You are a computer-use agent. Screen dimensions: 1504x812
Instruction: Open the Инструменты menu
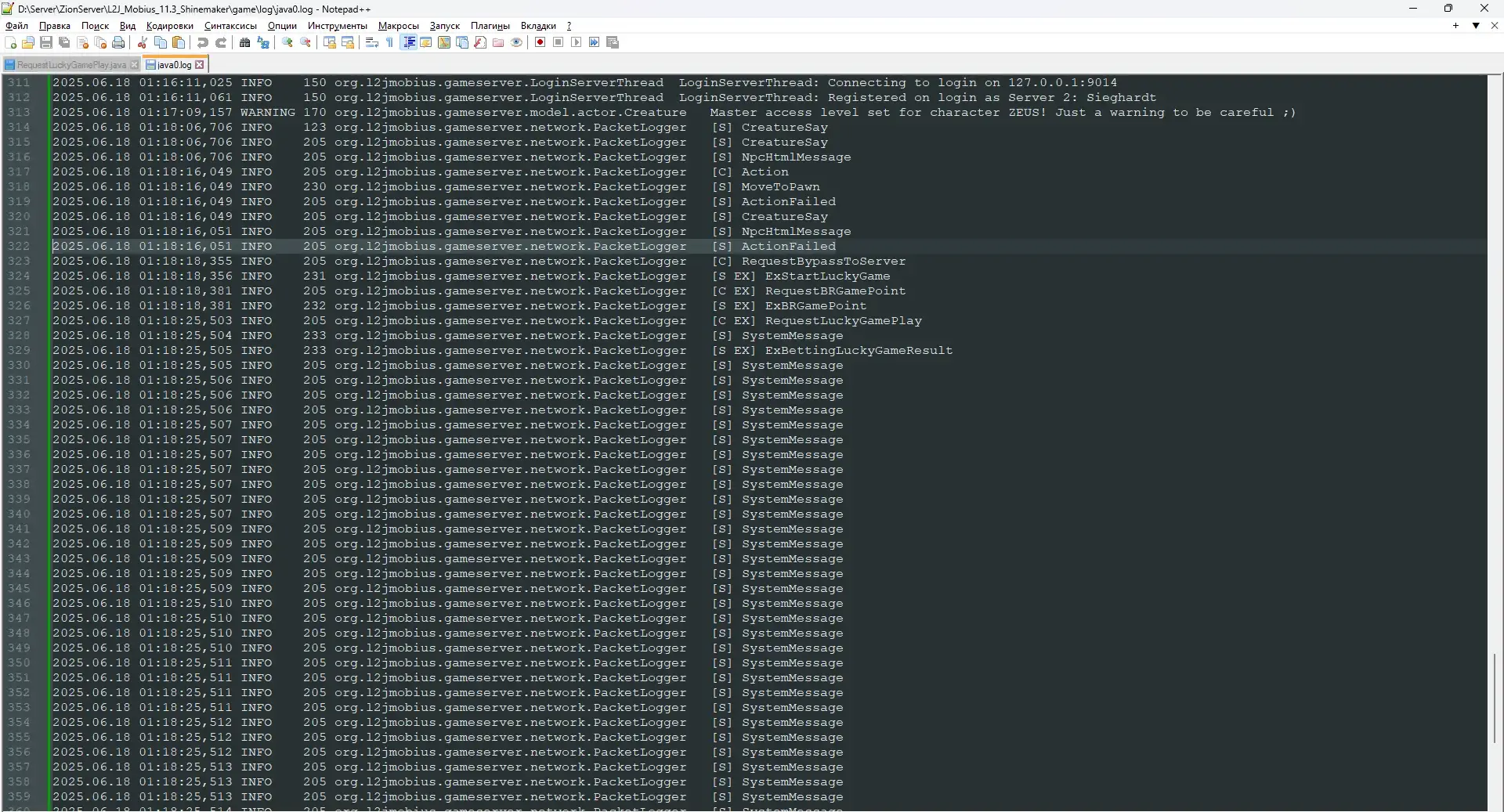[338, 26]
